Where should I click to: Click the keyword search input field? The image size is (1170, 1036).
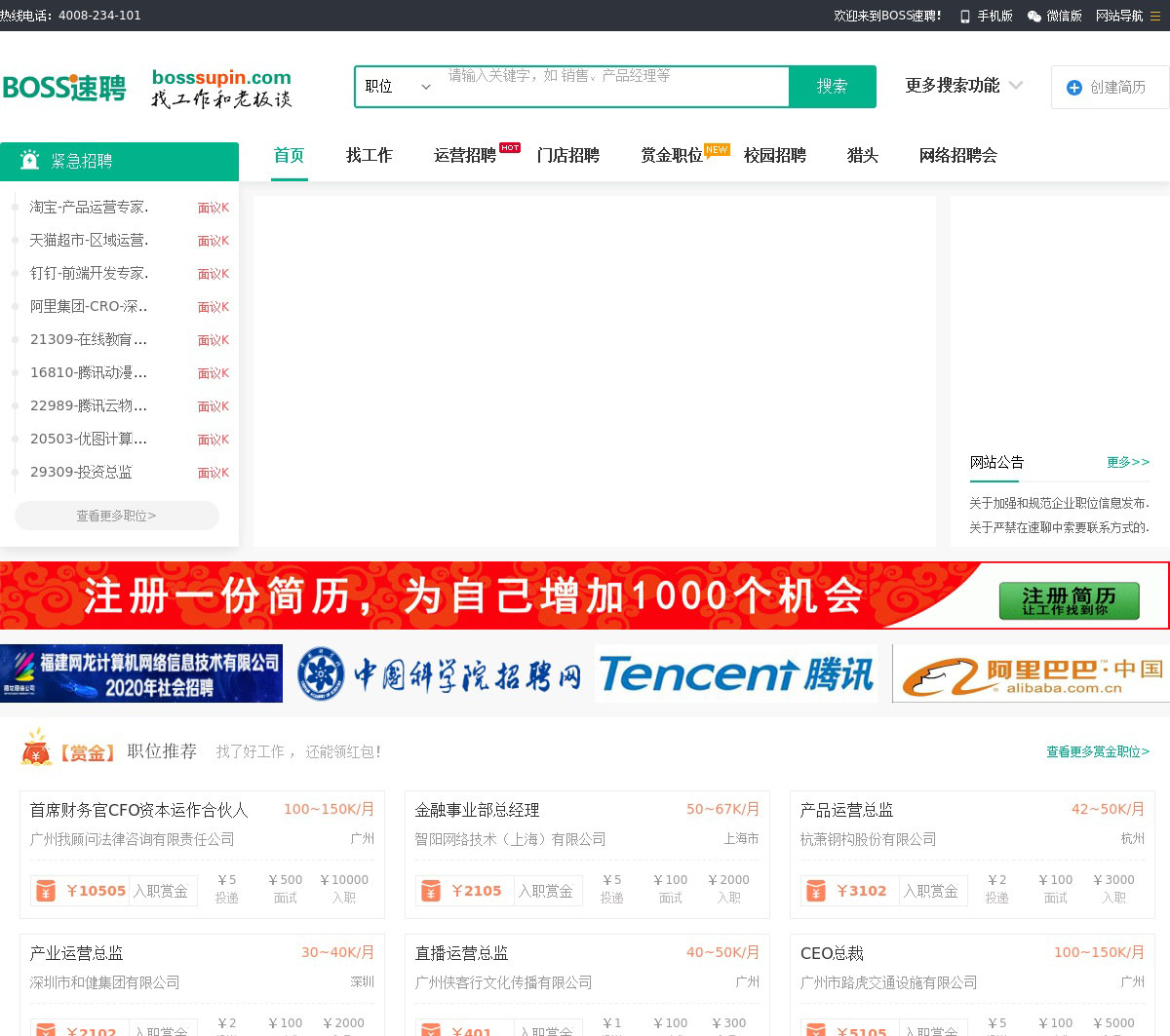(x=614, y=87)
